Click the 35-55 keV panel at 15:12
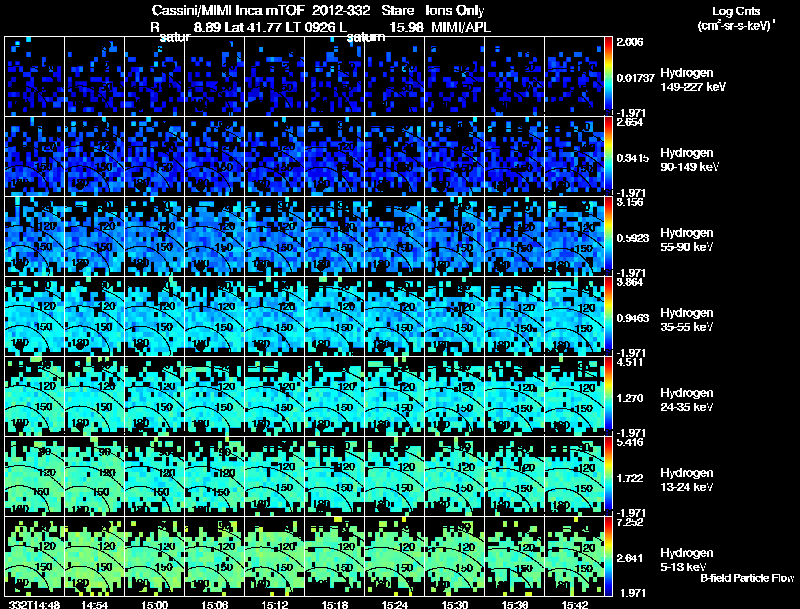The width and height of the screenshot is (800, 609). (274, 316)
